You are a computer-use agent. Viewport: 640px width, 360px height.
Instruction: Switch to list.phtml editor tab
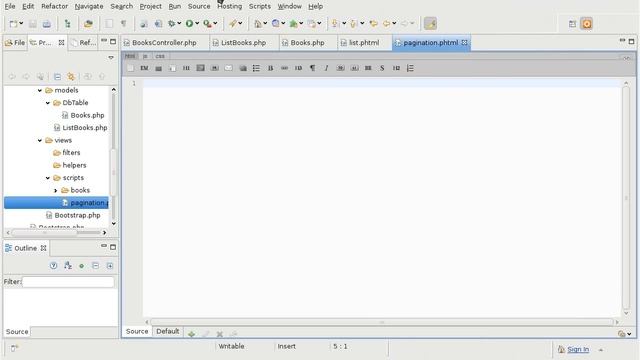pos(364,43)
